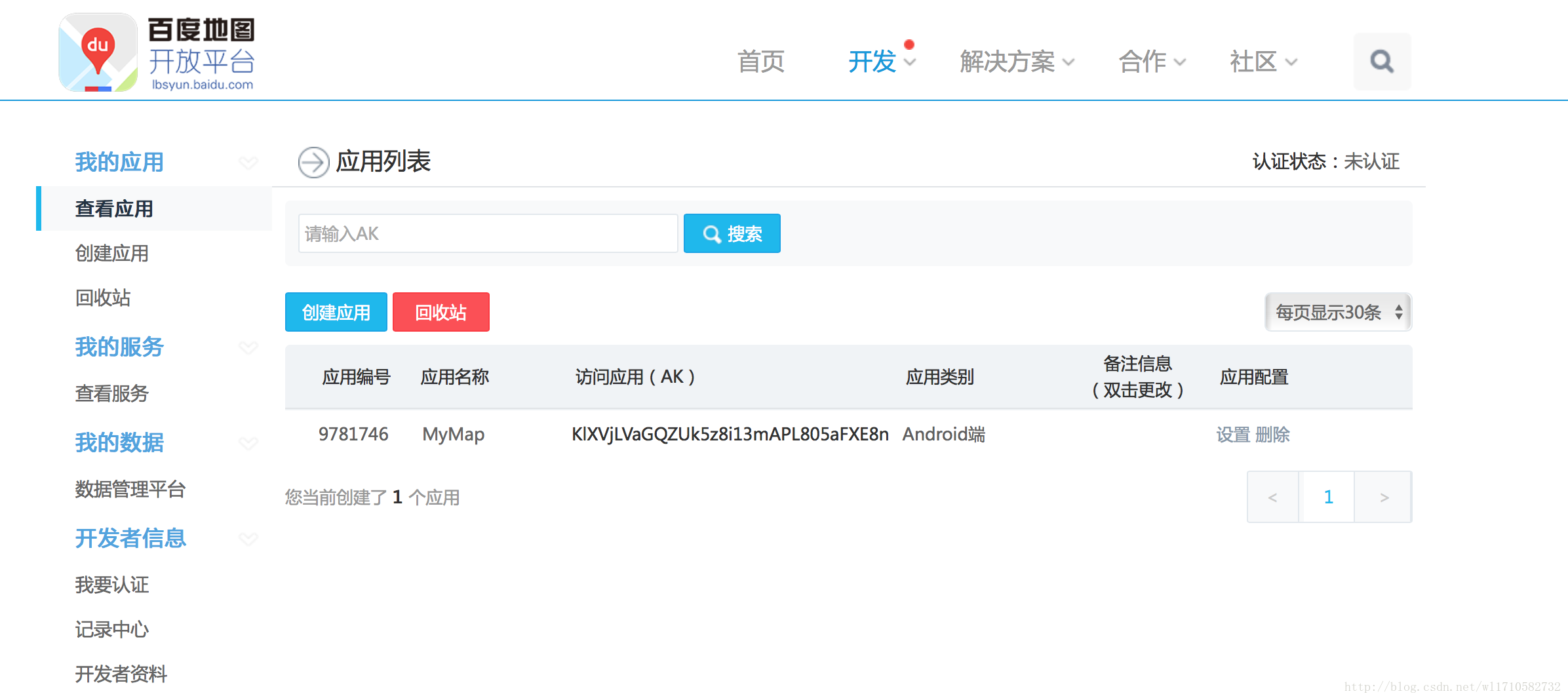The height and width of the screenshot is (700, 1568).
Task: Click application number 9781746
Action: tap(353, 435)
